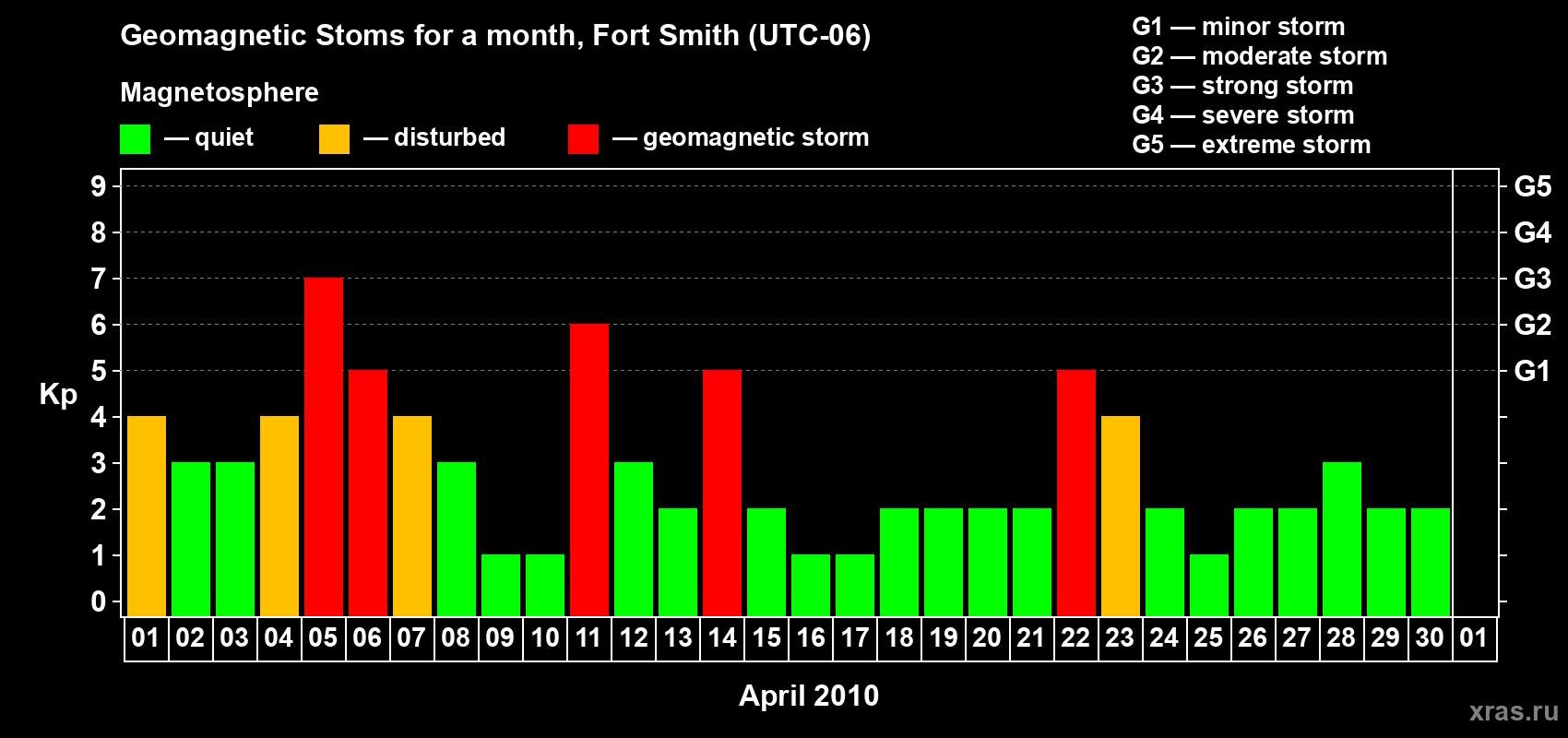Click the Magnetosphere heading
1568x738 pixels.
[x=220, y=93]
